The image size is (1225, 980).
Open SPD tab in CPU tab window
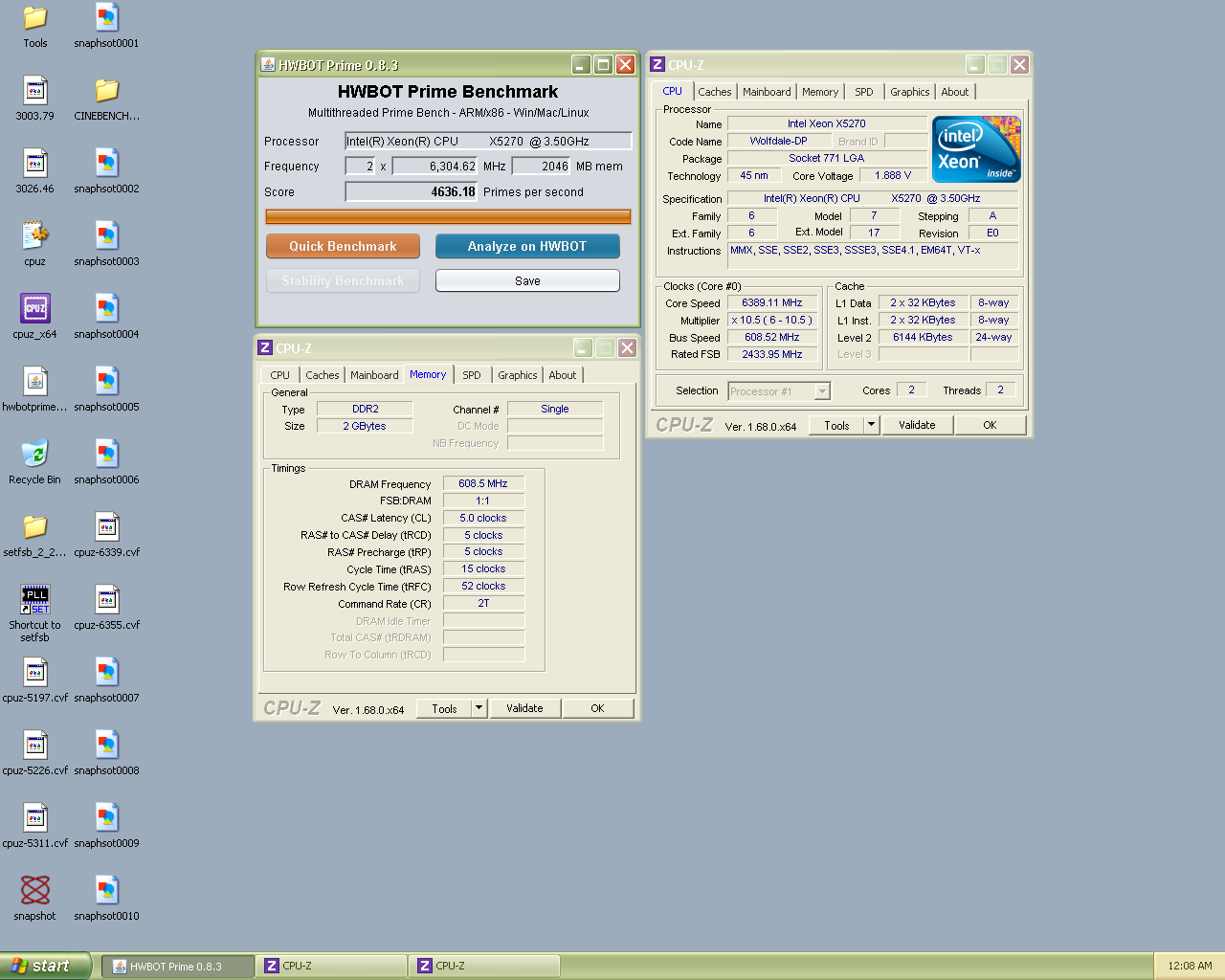coord(864,92)
